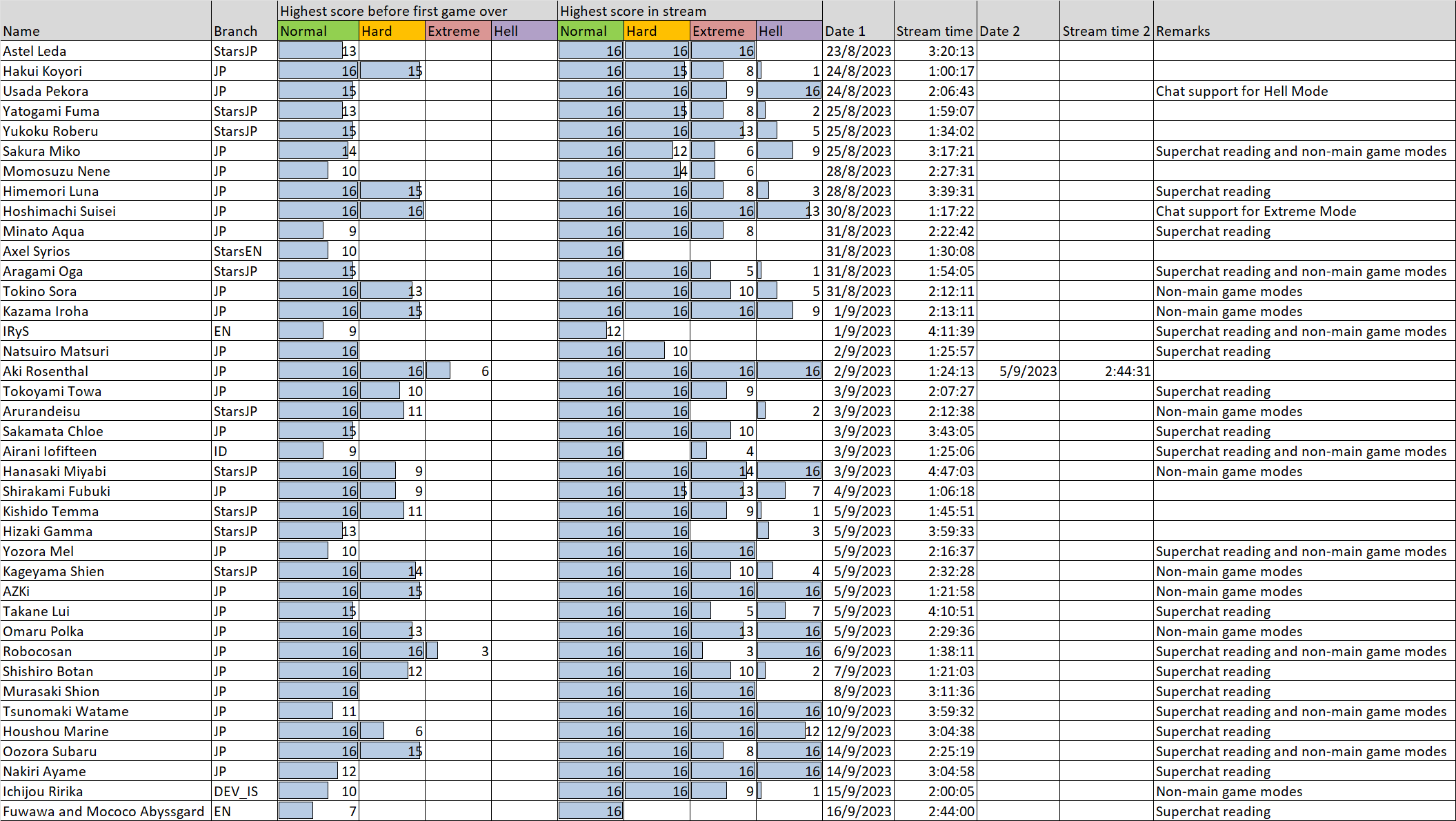The width and height of the screenshot is (1456, 821).
Task: Select the AZKi name cell
Action: (x=106, y=591)
